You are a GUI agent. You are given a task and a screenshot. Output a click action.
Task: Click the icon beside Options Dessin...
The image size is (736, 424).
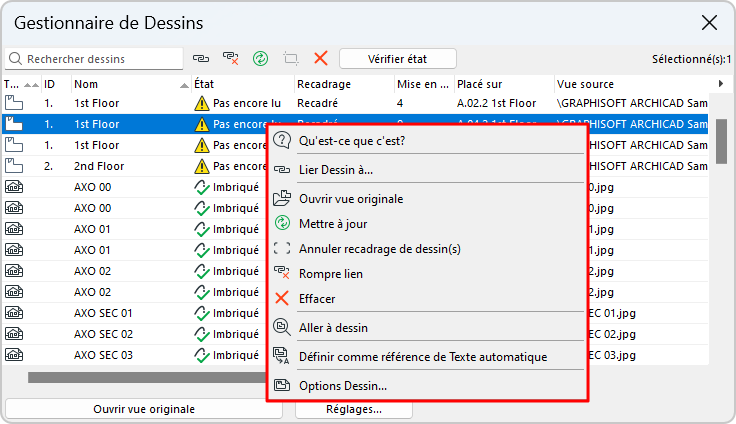click(x=282, y=385)
